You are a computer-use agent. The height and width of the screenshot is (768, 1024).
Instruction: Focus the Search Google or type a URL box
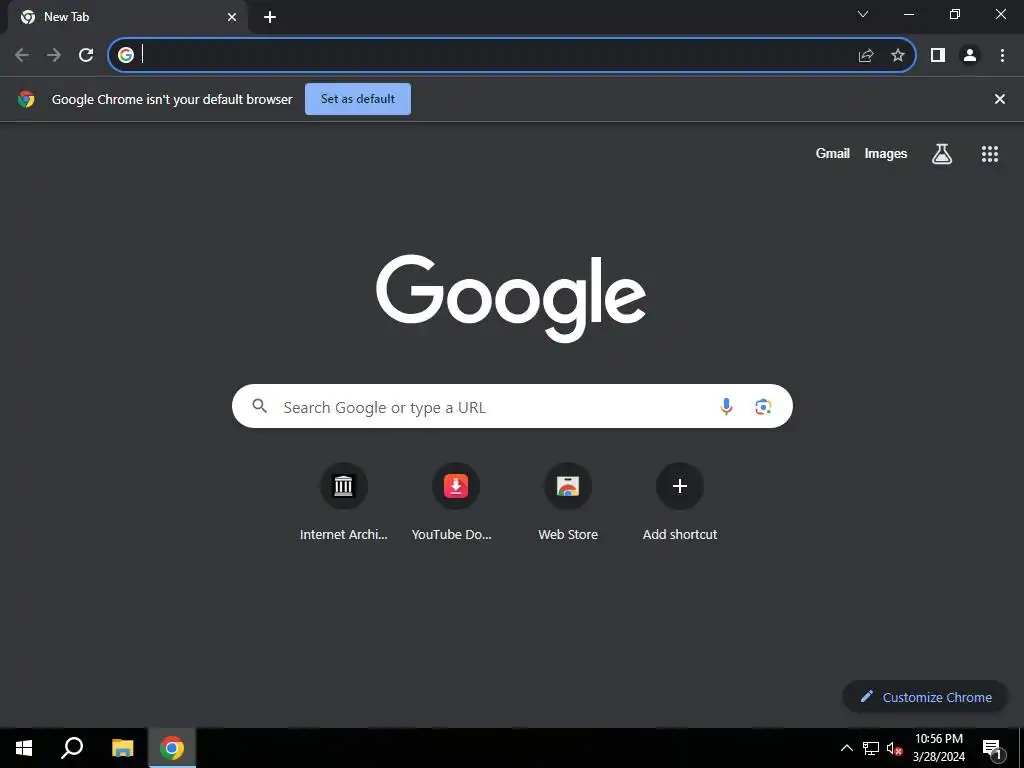(512, 406)
